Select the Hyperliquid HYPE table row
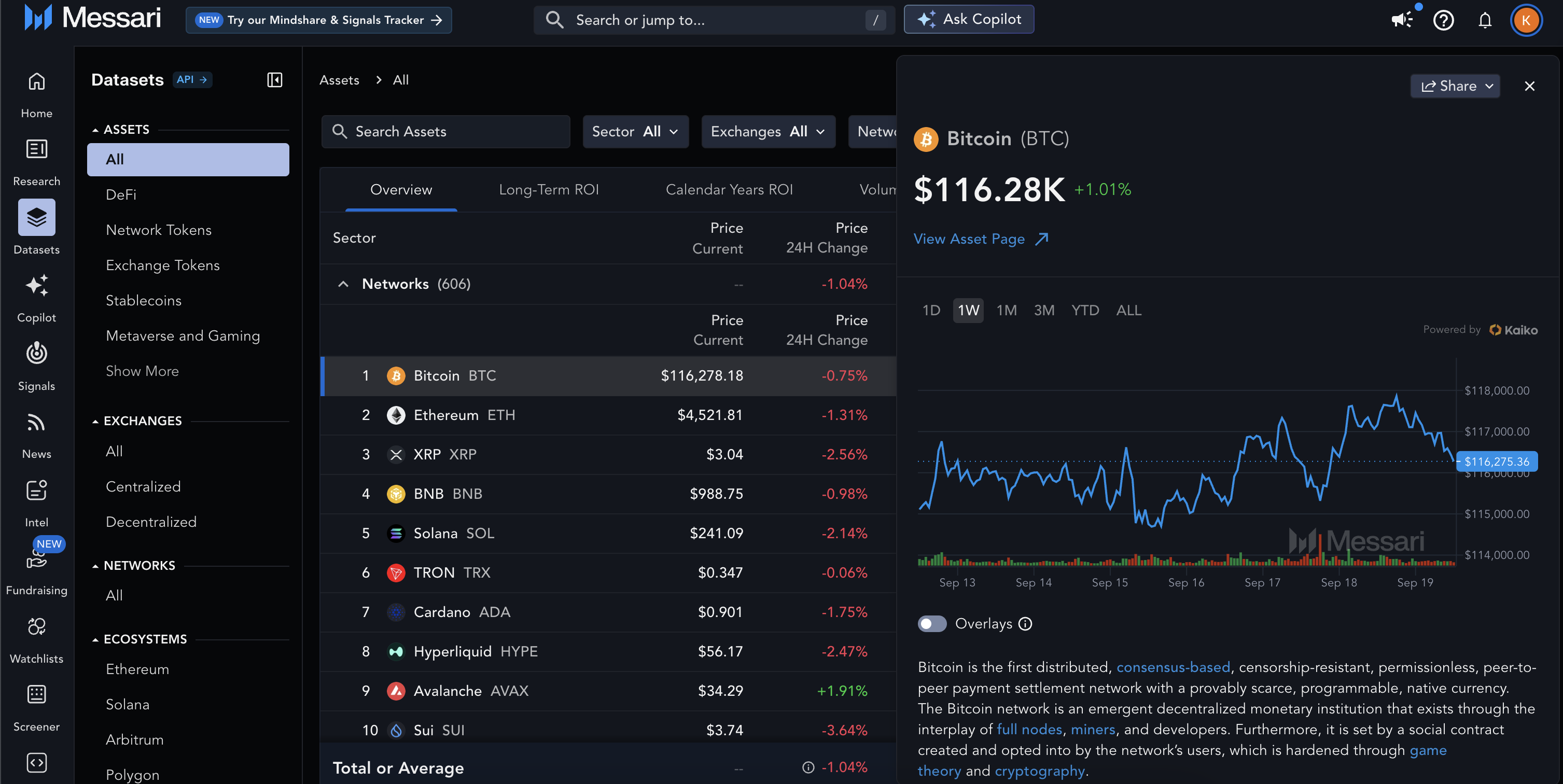This screenshot has width=1563, height=784. (x=608, y=652)
